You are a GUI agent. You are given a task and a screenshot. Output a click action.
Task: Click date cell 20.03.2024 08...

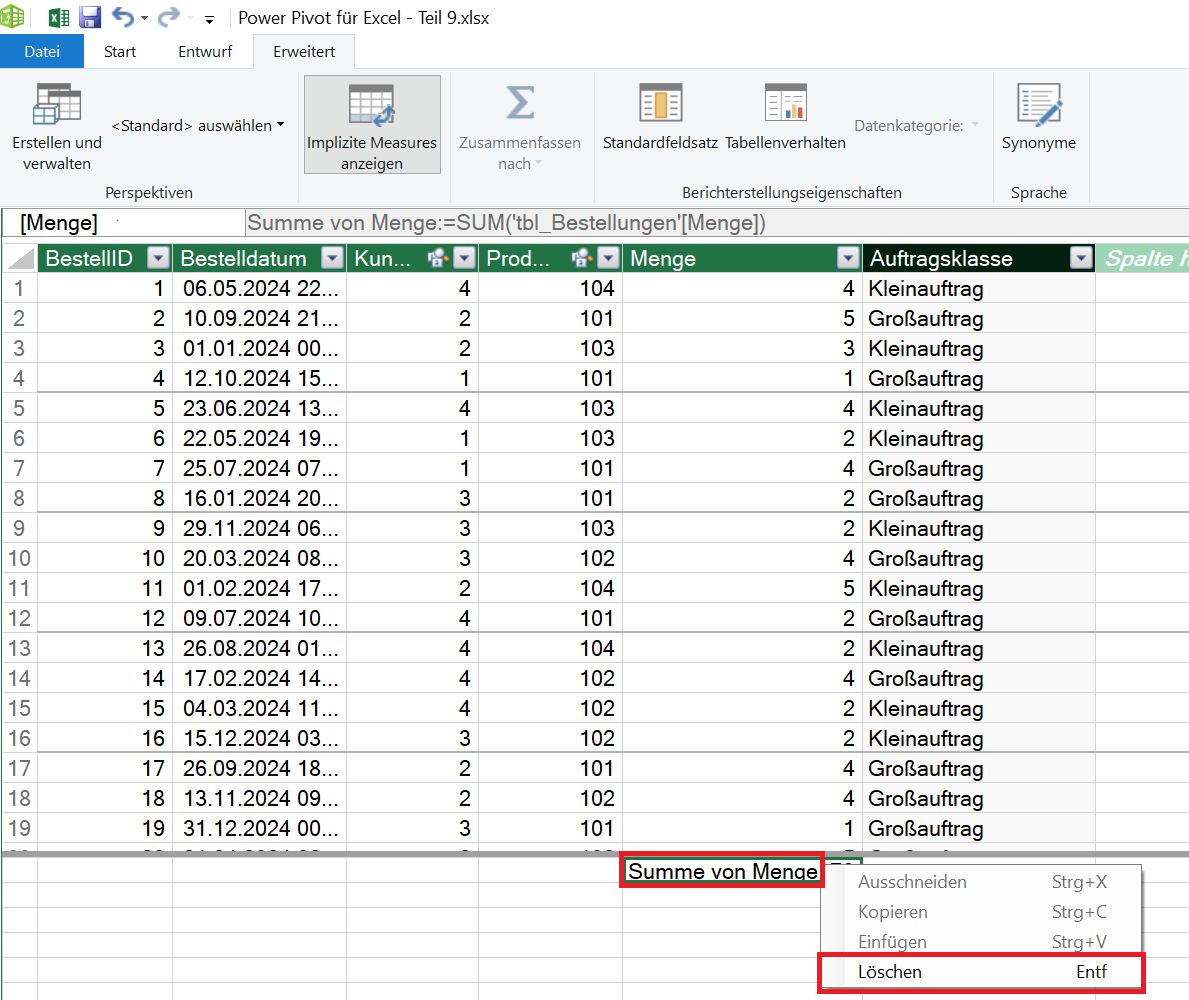pos(260,558)
